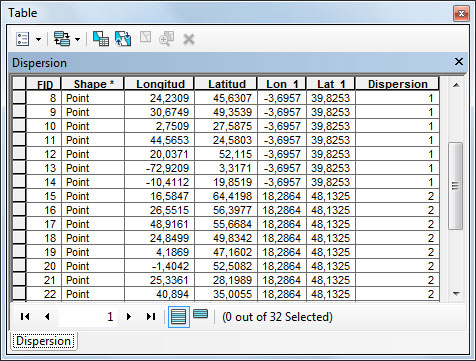The image size is (476, 361).
Task: Click Longitud cell 24,2309
Action: (x=160, y=98)
